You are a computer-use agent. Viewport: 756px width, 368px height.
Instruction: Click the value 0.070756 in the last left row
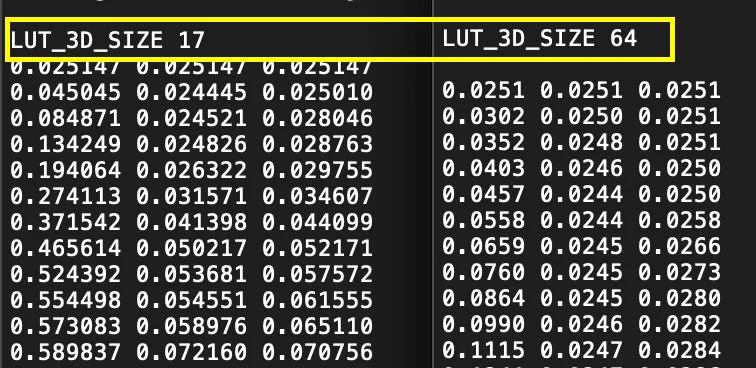(318, 353)
